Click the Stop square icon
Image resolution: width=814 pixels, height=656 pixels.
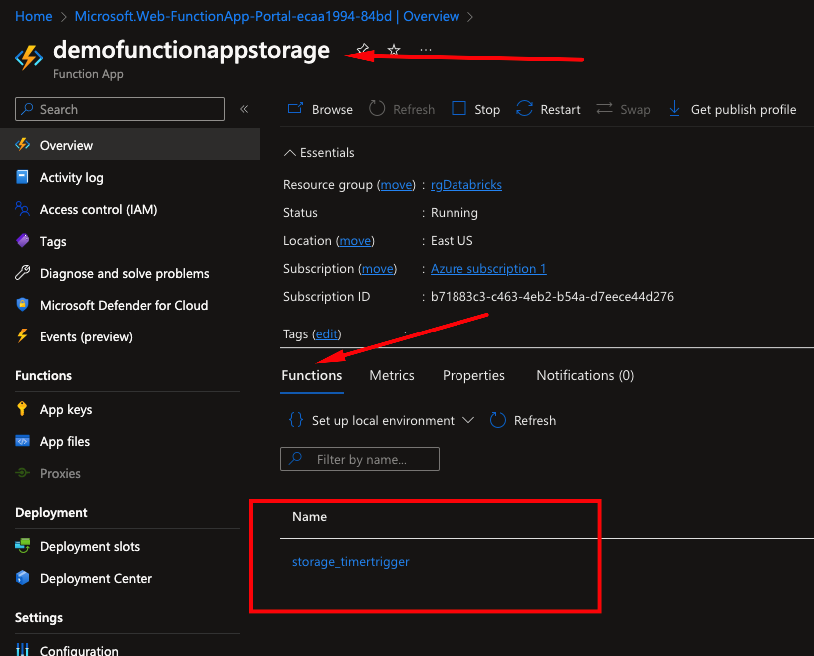click(459, 108)
